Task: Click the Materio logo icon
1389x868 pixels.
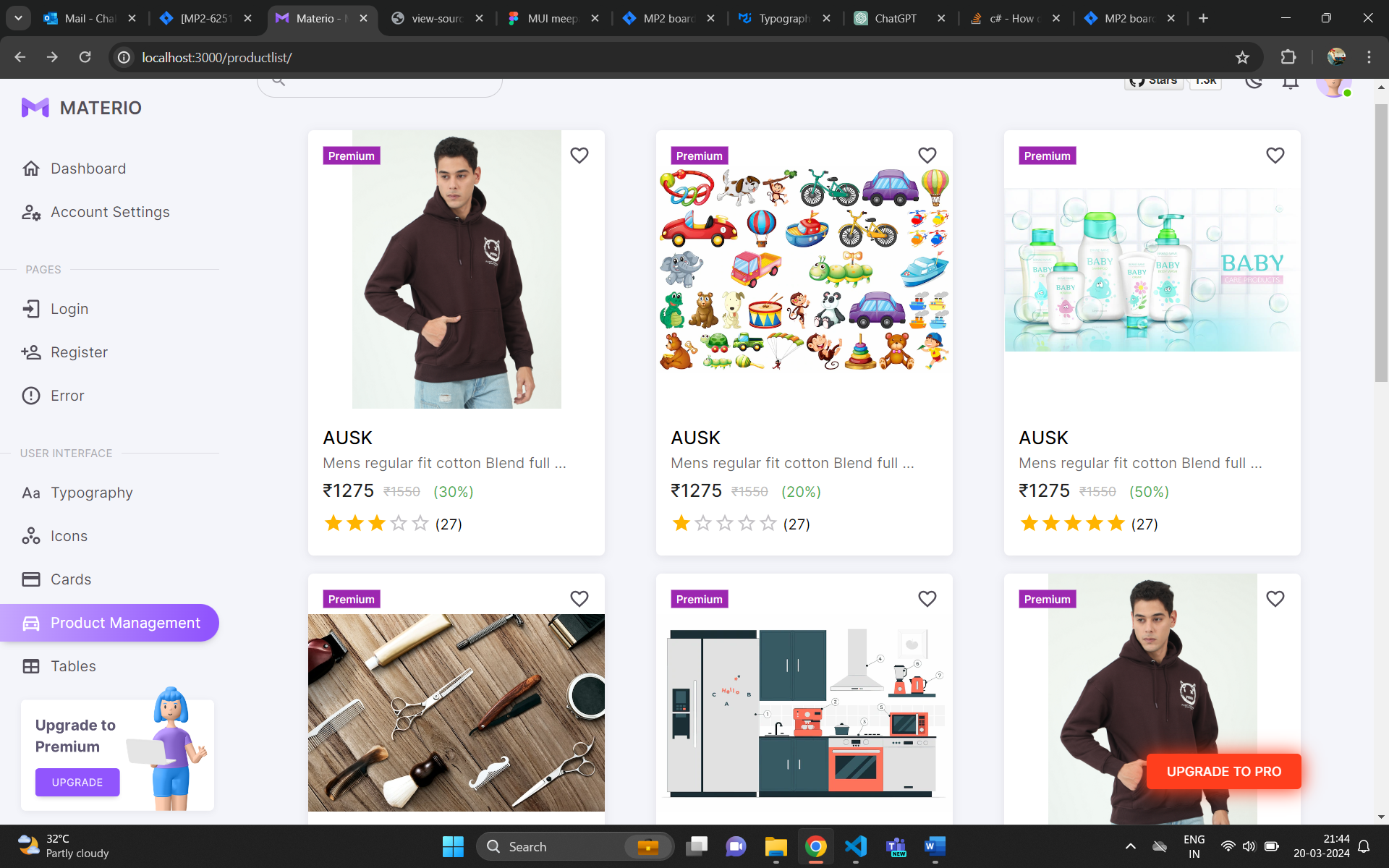Action: (x=35, y=108)
